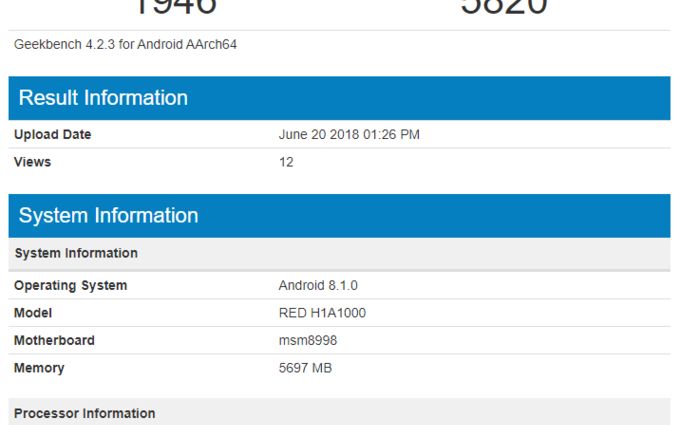This screenshot has width=680, height=425.
Task: Select the gray System Information subheading
Action: click(76, 253)
